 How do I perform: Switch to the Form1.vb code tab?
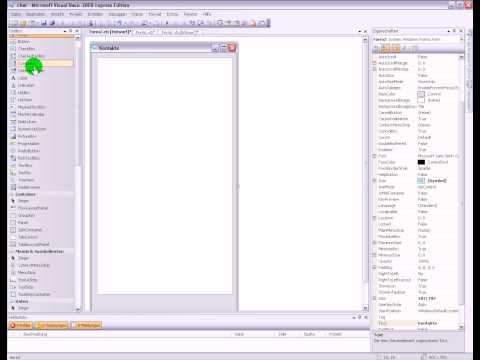145,32
